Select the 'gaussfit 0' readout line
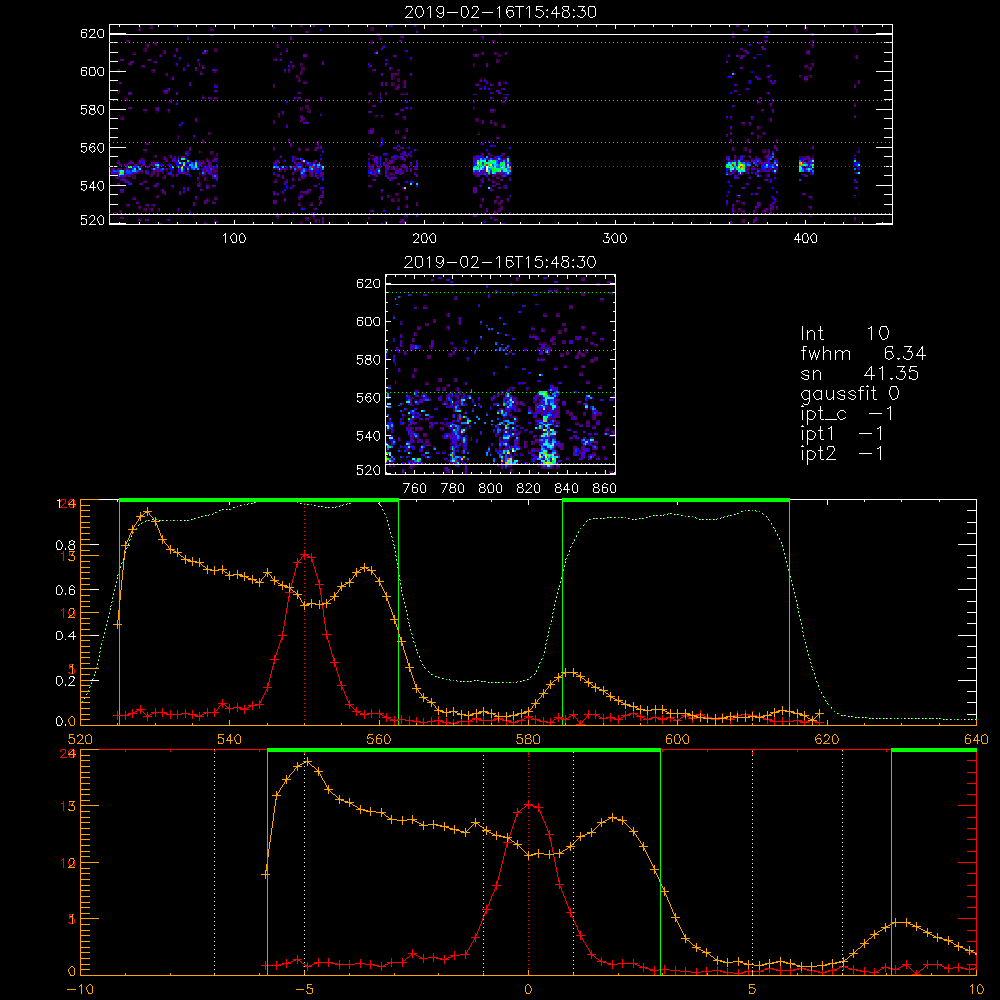The width and height of the screenshot is (1000, 1000). point(849,393)
